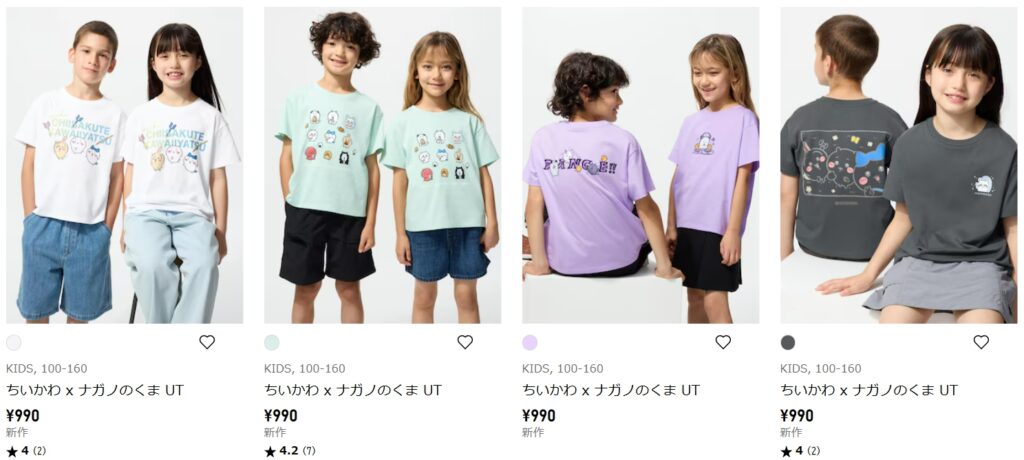Select the mint green color swatch
The image size is (1024, 460).
[272, 342]
